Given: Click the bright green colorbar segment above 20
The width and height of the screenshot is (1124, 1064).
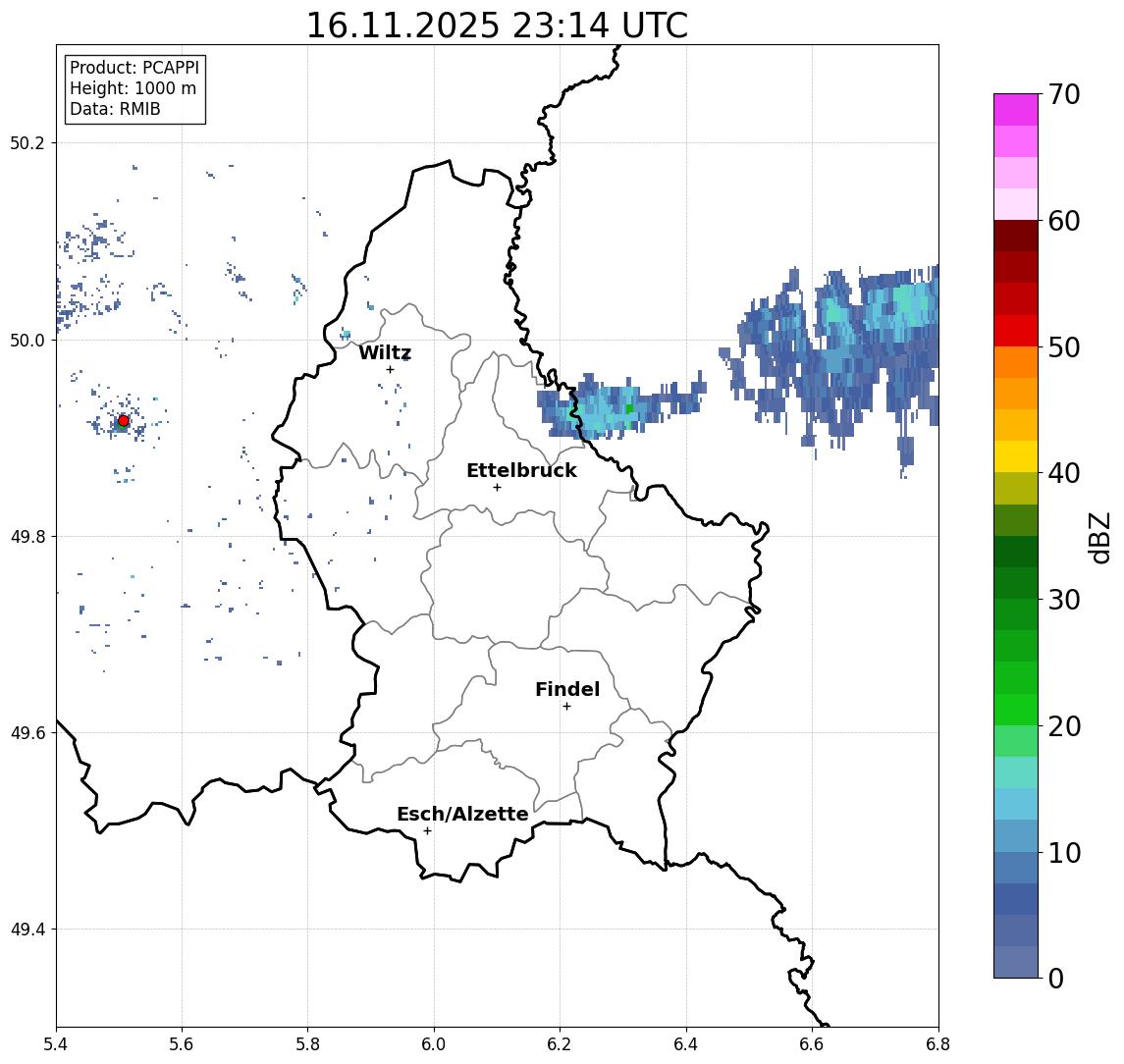Looking at the screenshot, I should [x=1016, y=709].
